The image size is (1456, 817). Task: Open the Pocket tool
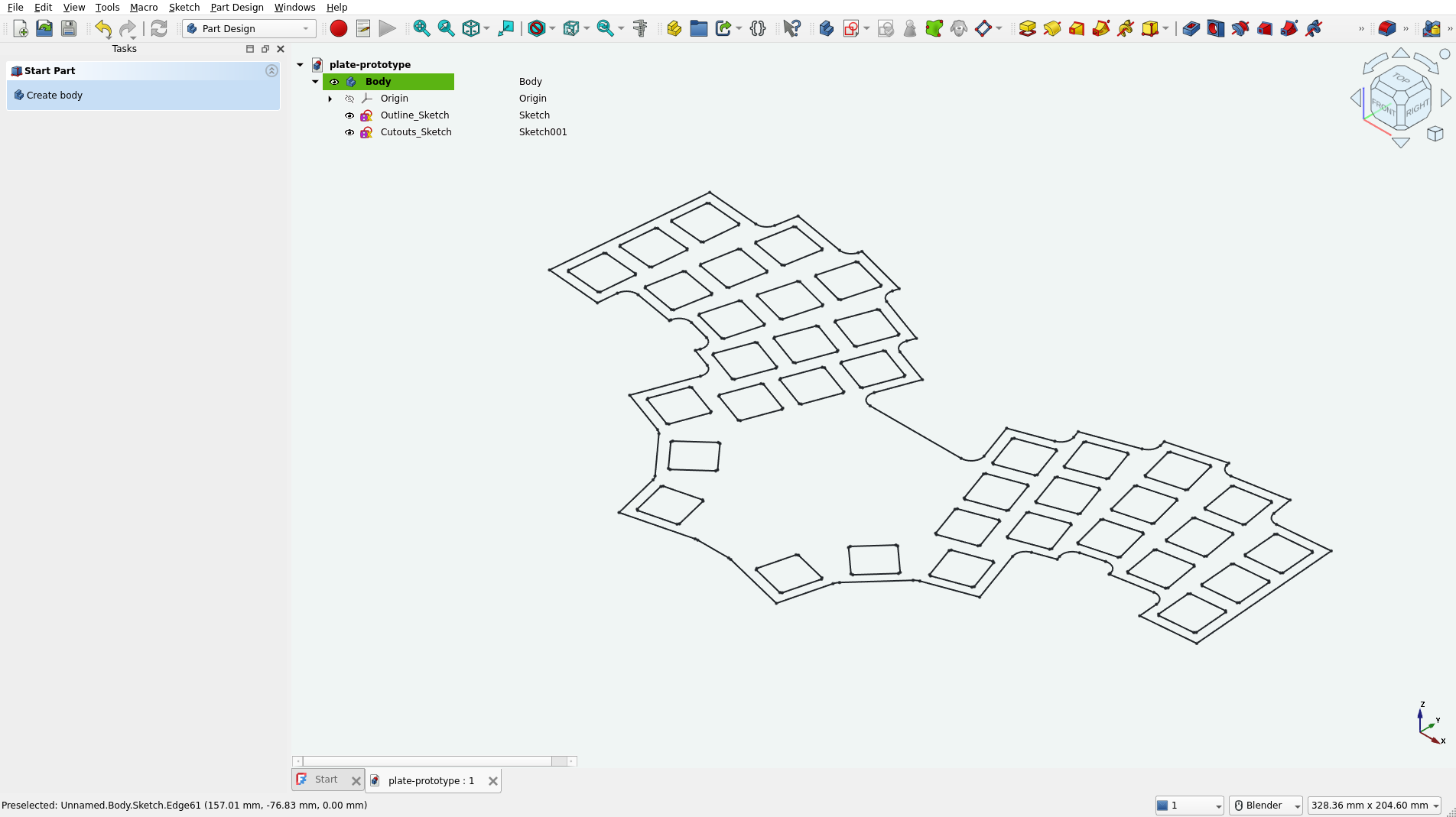tap(1191, 28)
